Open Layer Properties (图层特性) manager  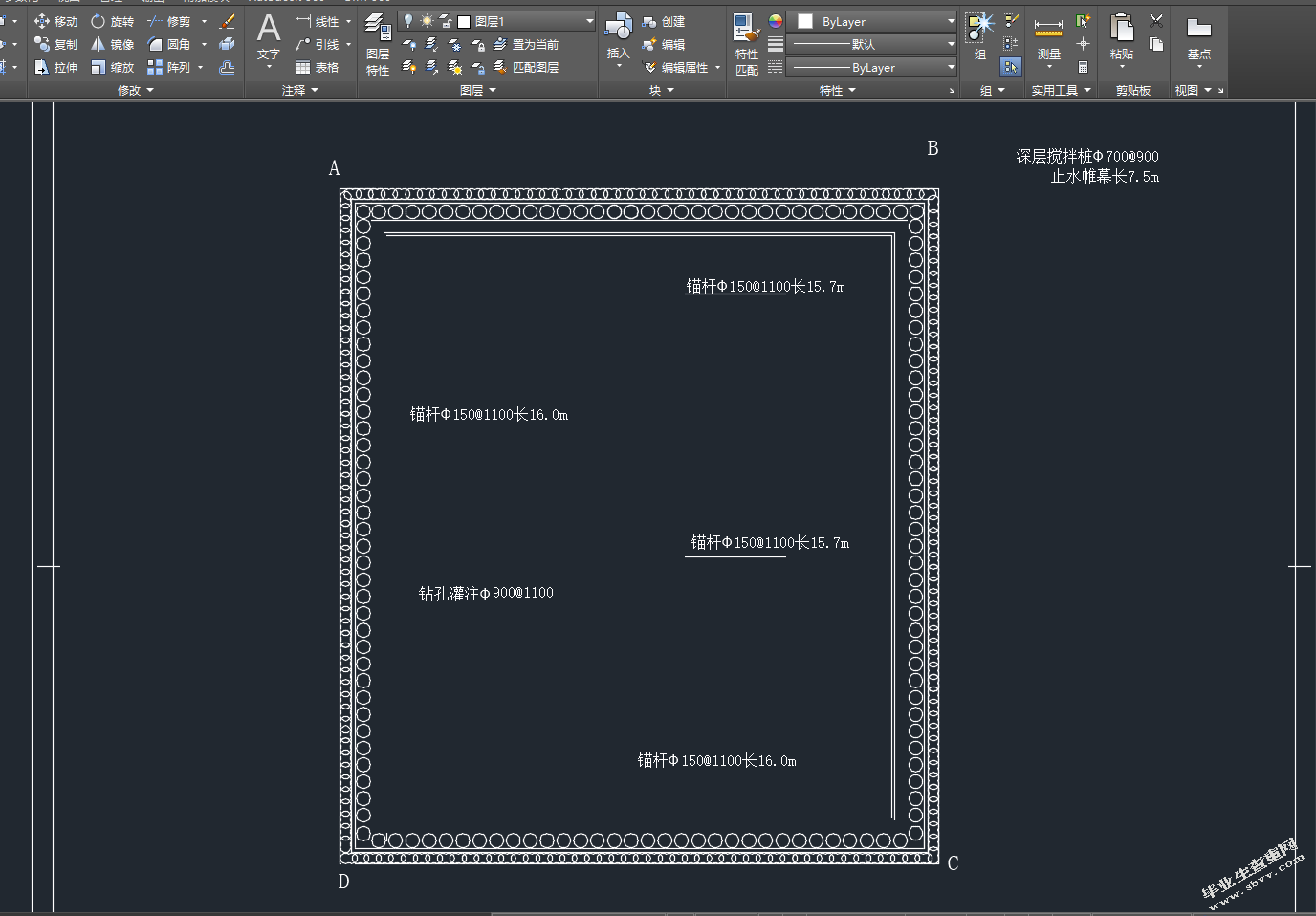click(x=378, y=44)
